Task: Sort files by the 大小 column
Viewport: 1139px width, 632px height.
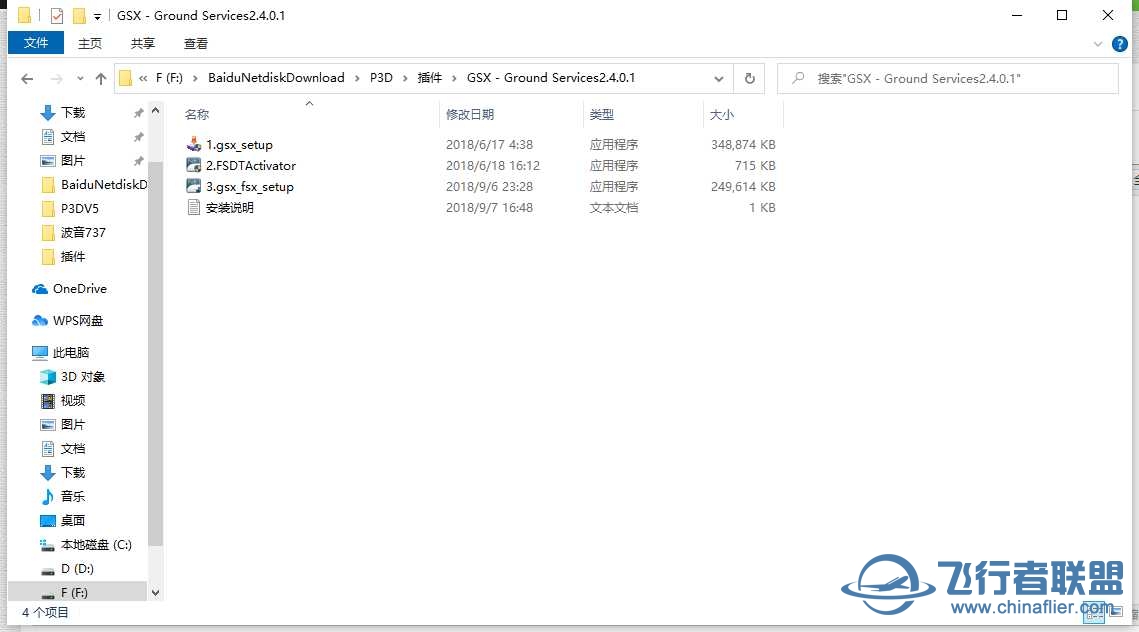Action: point(721,115)
